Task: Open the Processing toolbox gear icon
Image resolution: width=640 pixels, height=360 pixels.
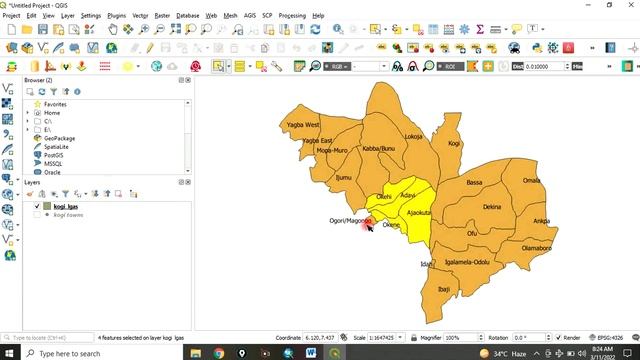Action: click(464, 29)
